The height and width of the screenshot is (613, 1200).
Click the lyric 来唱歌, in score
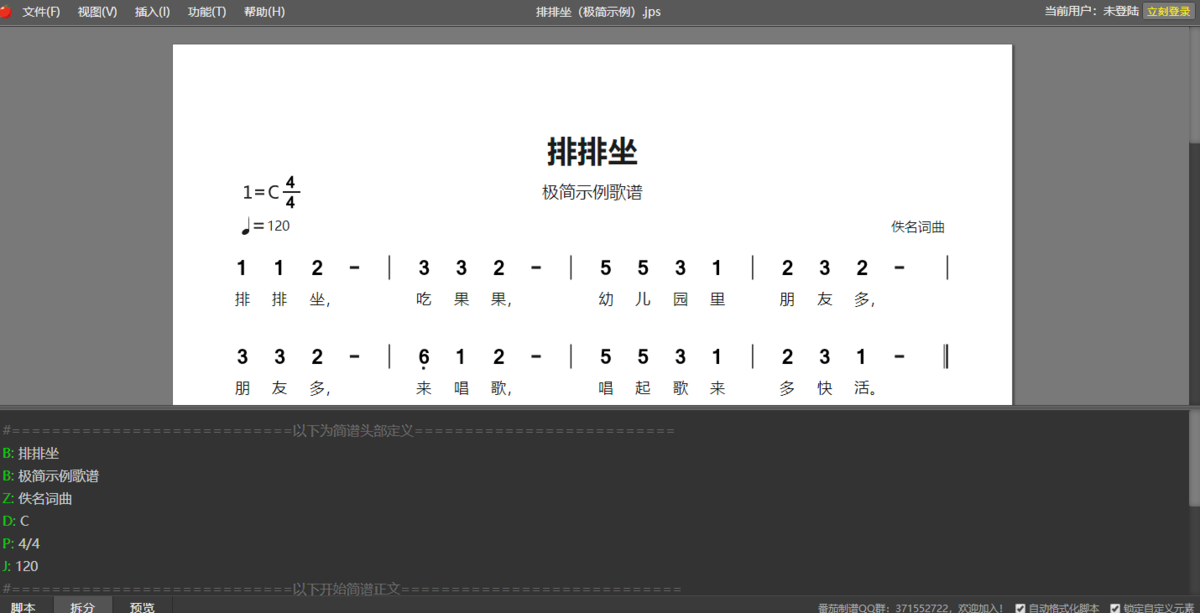tap(465, 389)
